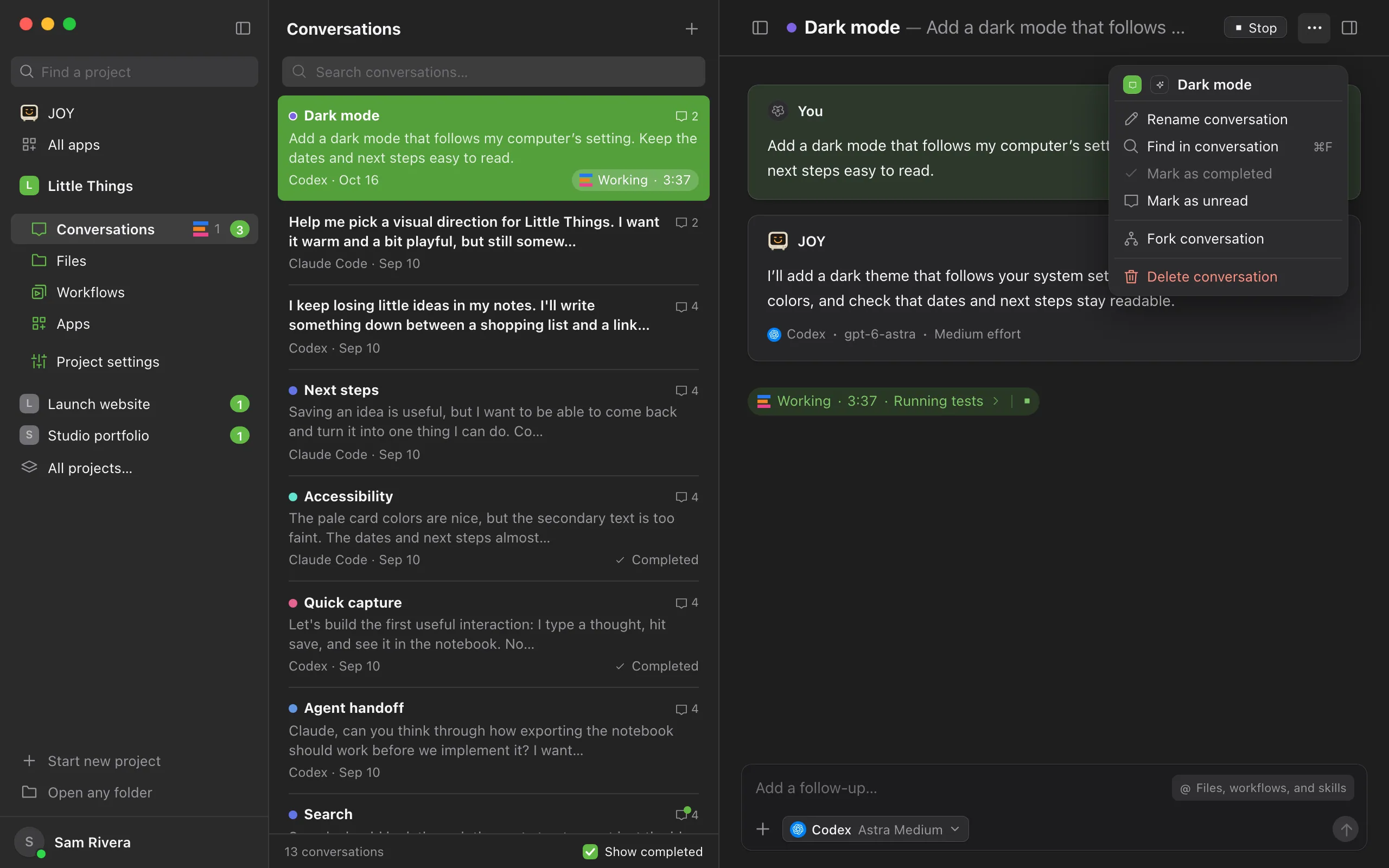Click the green badge 3 on Conversations

click(x=239, y=229)
